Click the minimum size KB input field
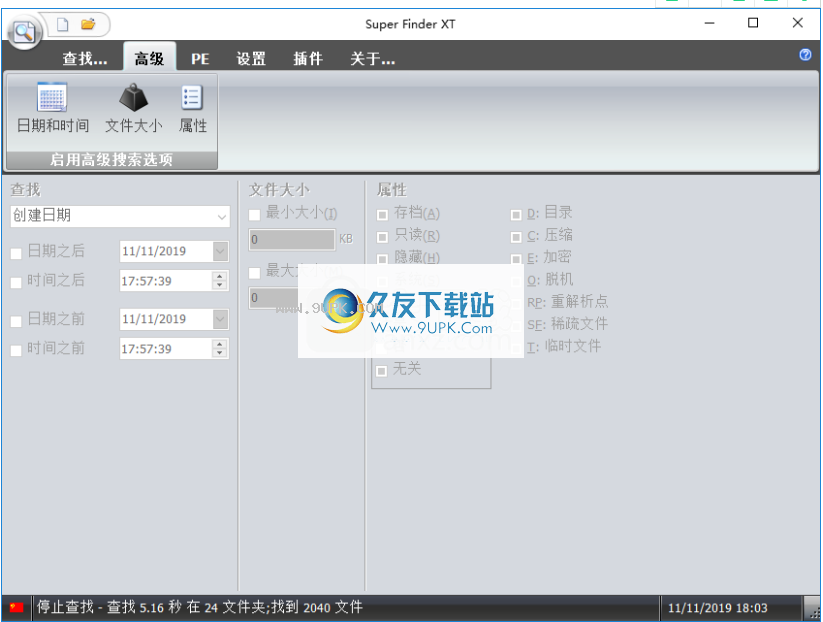823x622 pixels. click(292, 240)
